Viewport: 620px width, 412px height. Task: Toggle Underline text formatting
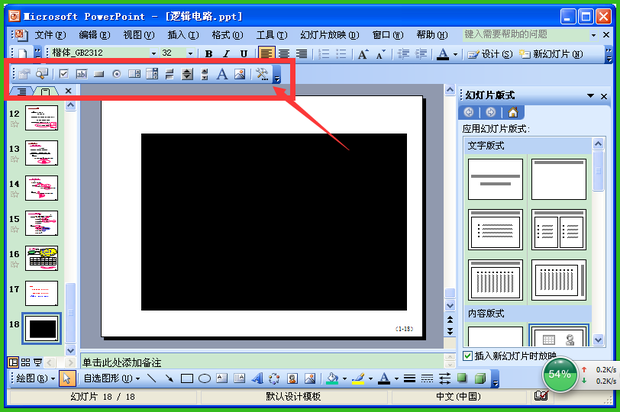(x=244, y=53)
